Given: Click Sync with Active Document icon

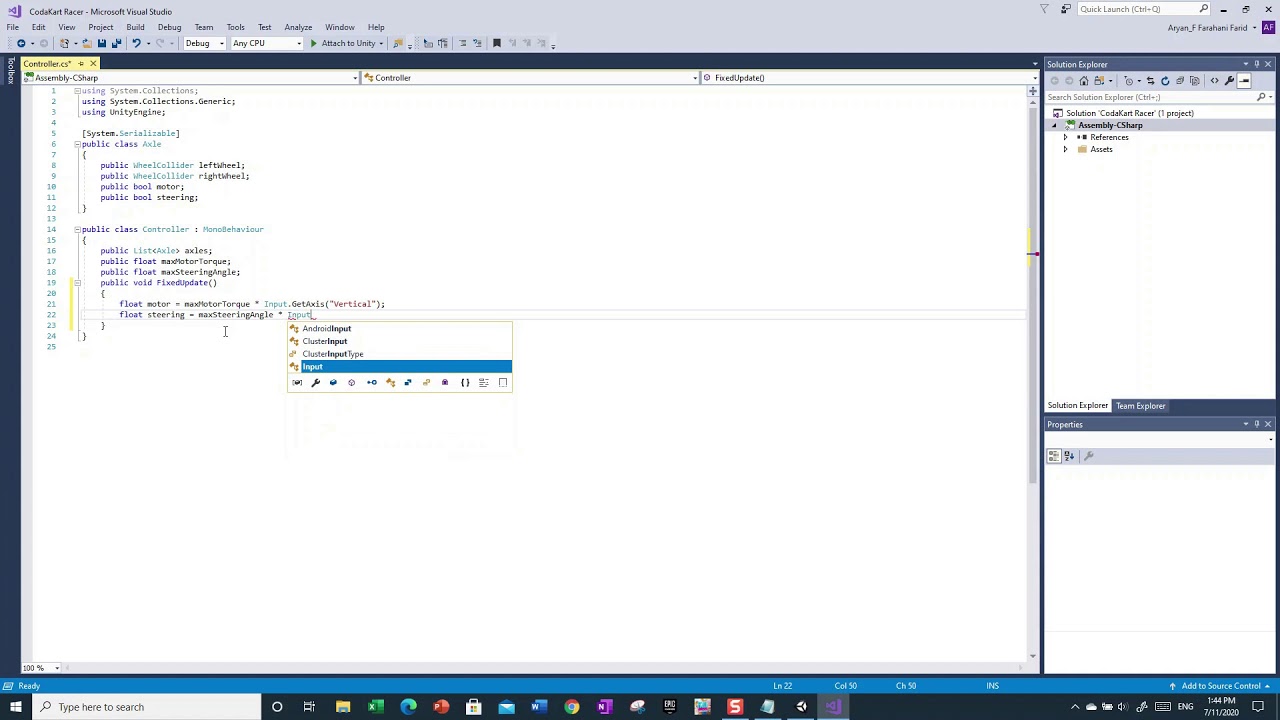Looking at the screenshot, I should click(x=1151, y=81).
